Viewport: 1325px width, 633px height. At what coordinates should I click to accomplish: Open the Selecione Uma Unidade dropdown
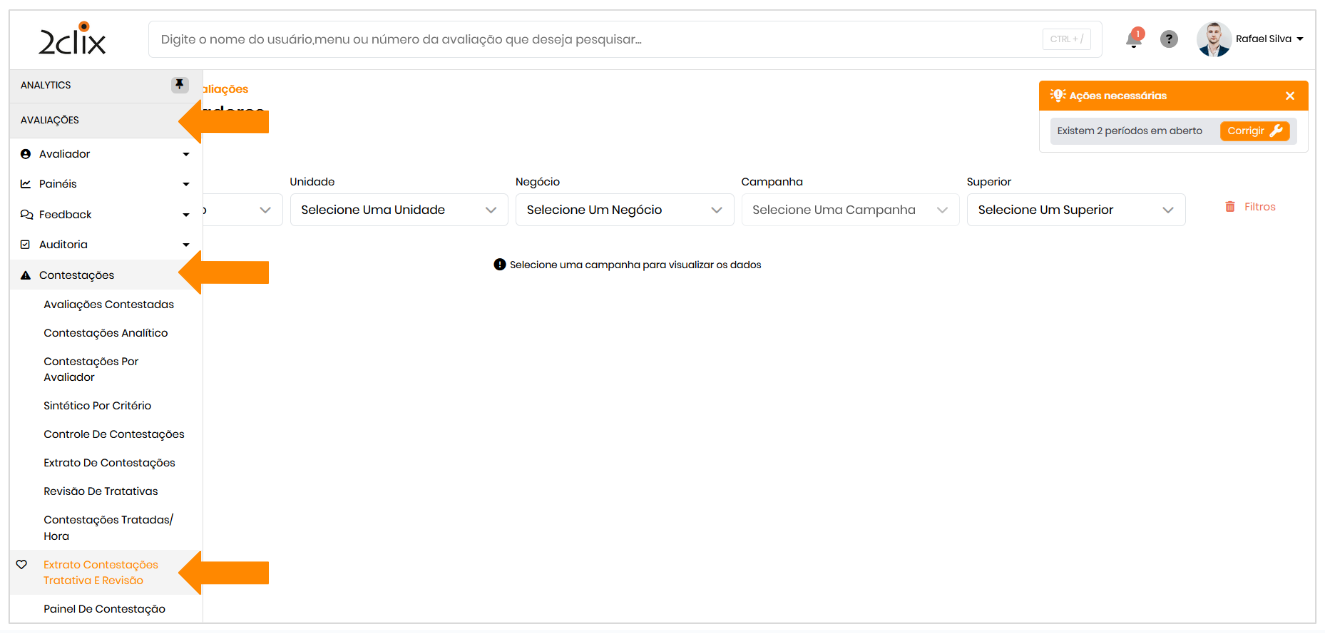point(398,210)
